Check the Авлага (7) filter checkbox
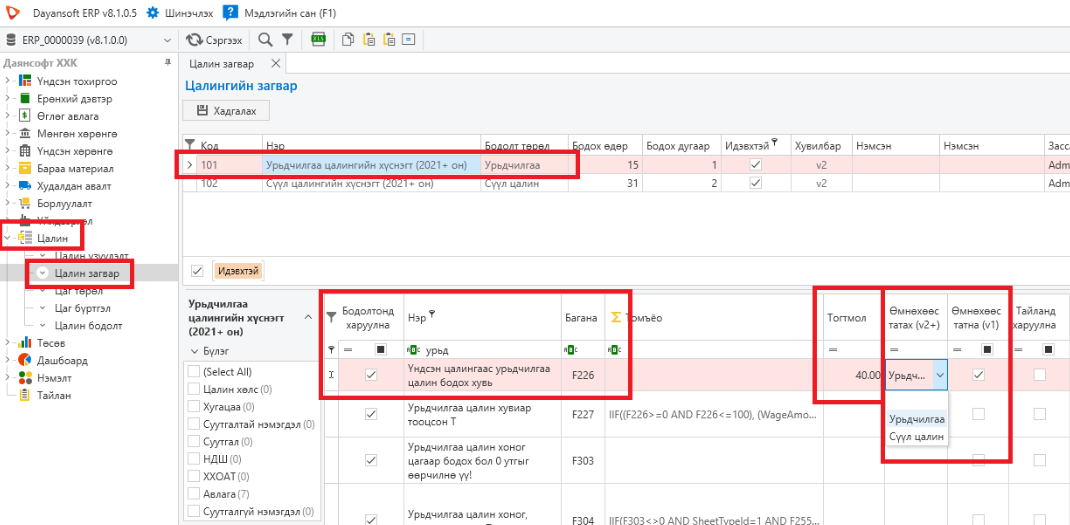1070x525 pixels. click(x=193, y=494)
